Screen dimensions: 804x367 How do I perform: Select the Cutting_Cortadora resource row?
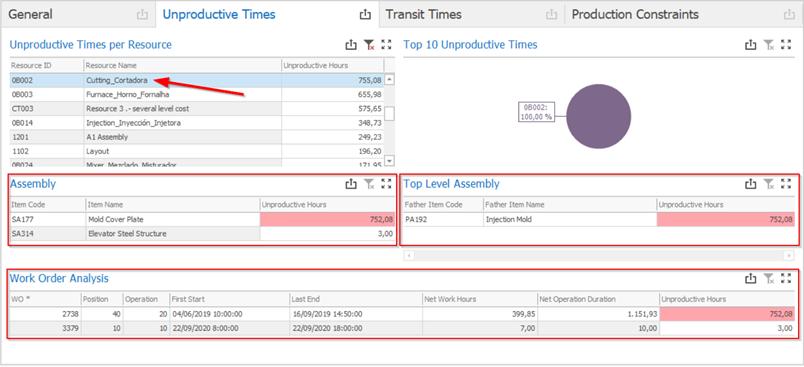coord(197,80)
